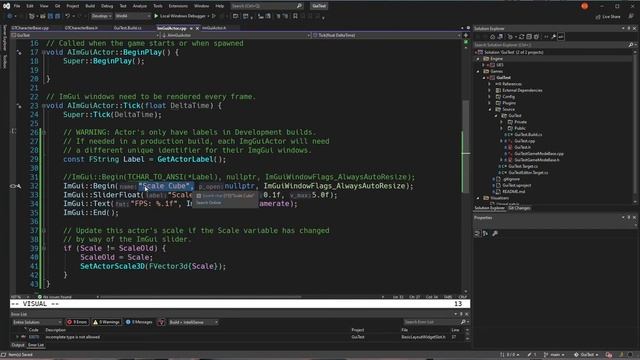The width and height of the screenshot is (640, 360).
Task: Click the Save All toolbar icon
Action: coord(58,16)
